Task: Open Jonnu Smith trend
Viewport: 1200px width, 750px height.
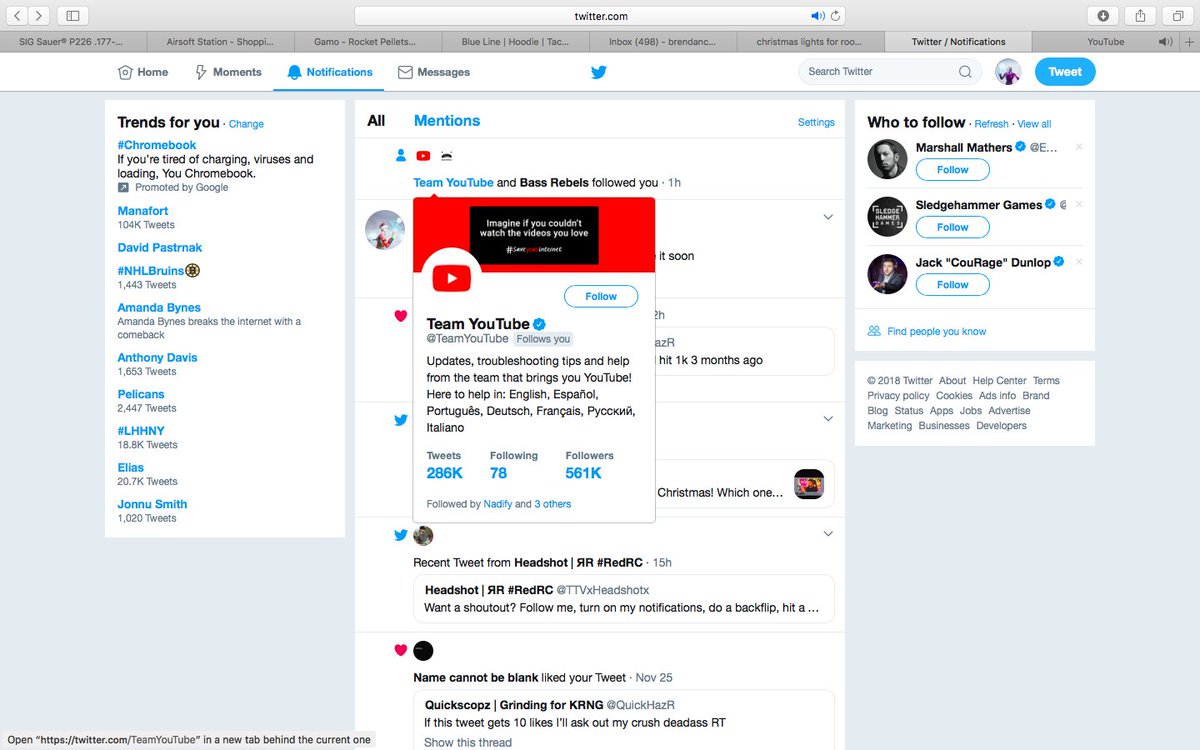Action: click(152, 504)
